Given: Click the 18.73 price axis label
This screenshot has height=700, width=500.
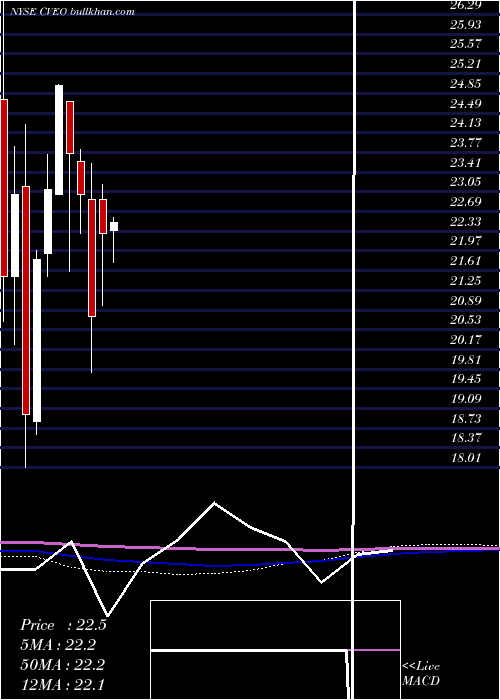Looking at the screenshot, I should [466, 418].
